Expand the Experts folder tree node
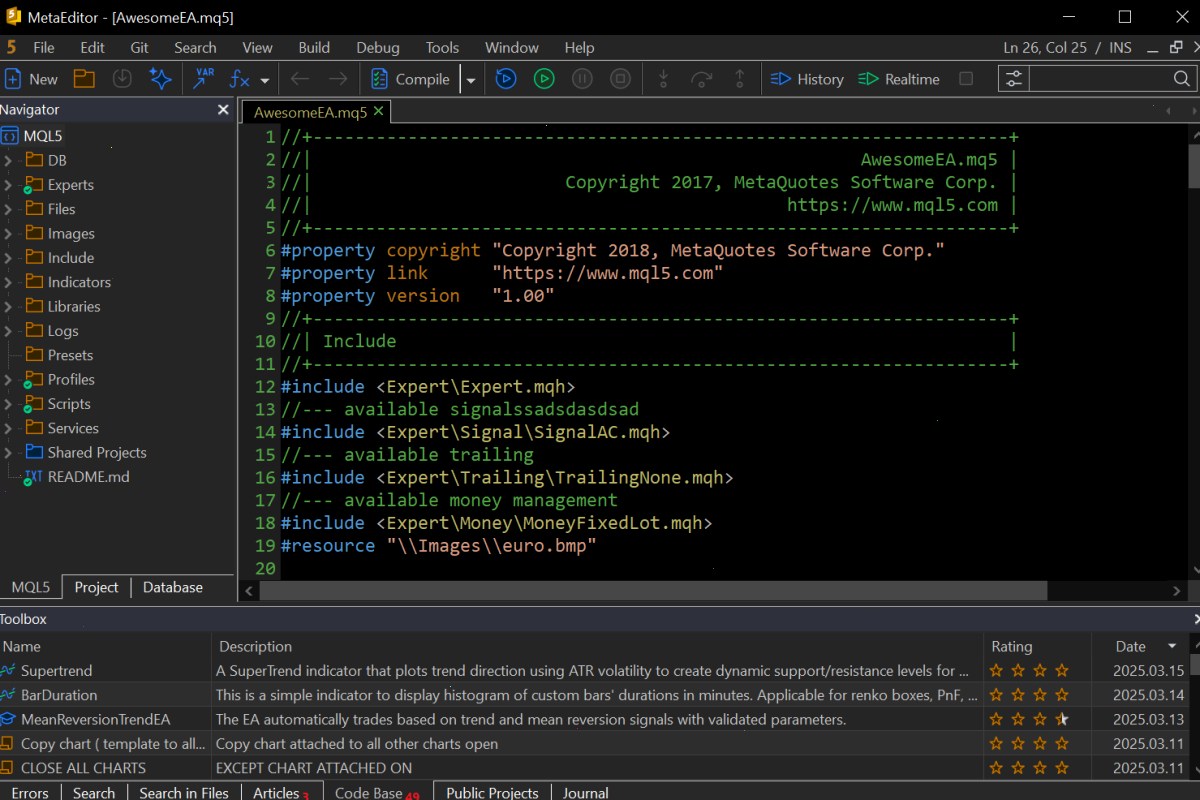 pyautogui.click(x=8, y=185)
